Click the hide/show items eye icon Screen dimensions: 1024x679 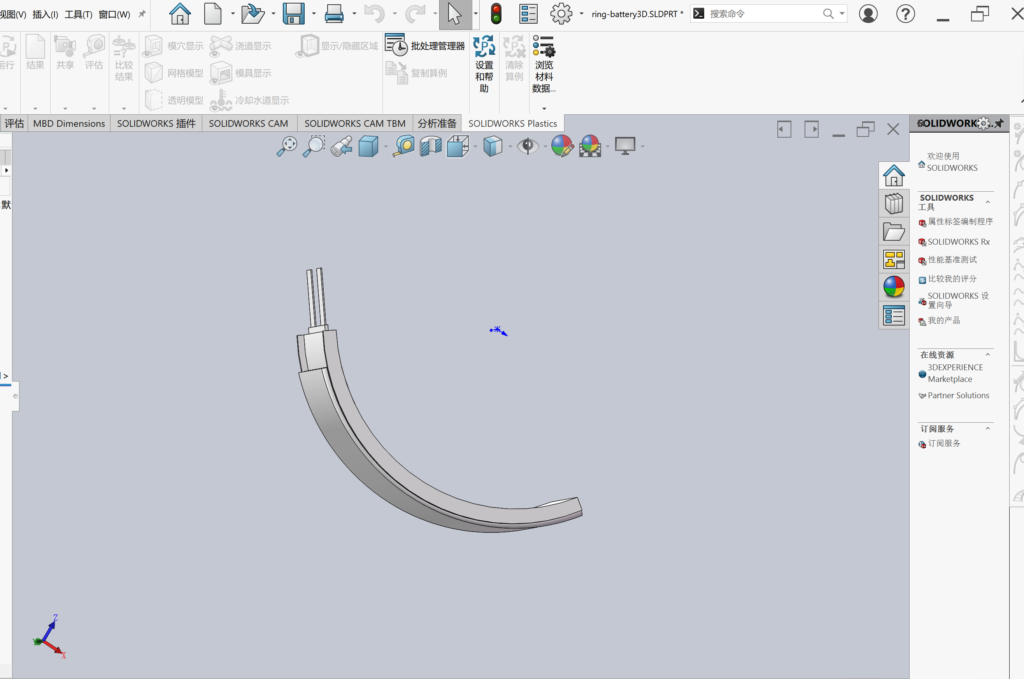[528, 146]
